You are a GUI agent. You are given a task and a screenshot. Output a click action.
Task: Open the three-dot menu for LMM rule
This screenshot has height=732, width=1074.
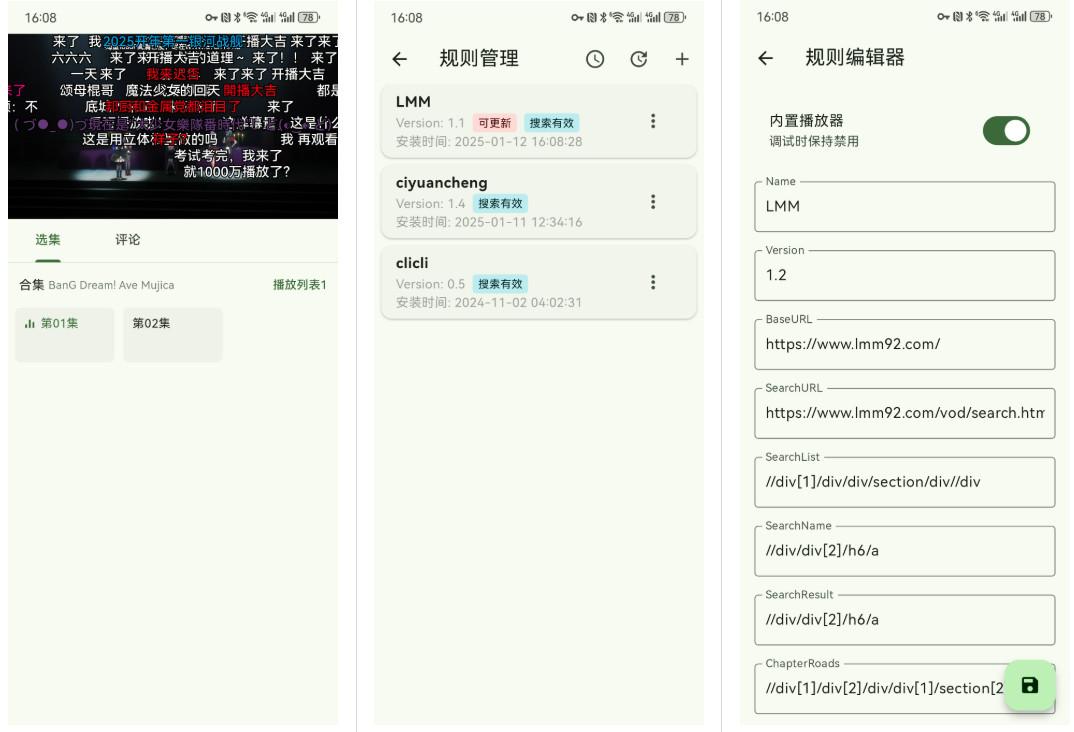pos(653,121)
